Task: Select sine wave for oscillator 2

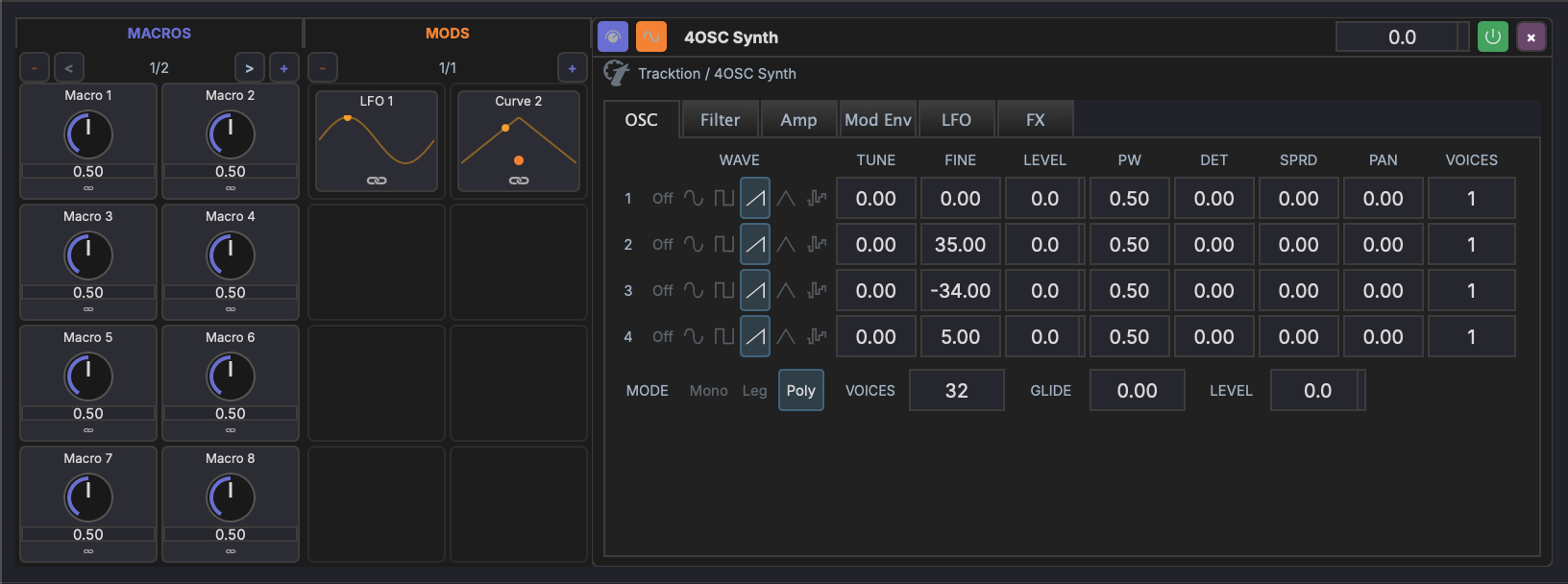Action: 694,245
